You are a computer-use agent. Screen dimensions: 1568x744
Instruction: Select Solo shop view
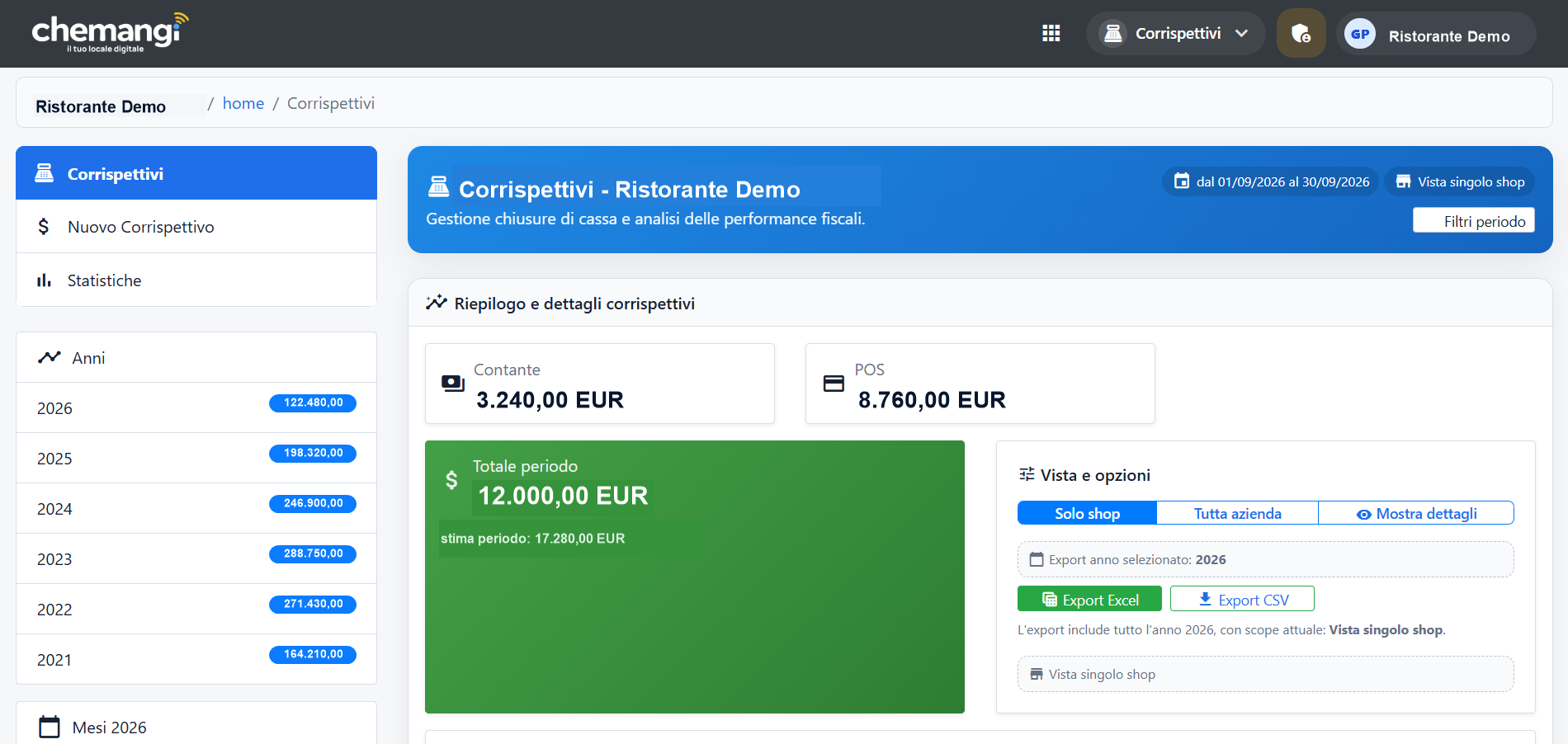pyautogui.click(x=1087, y=513)
